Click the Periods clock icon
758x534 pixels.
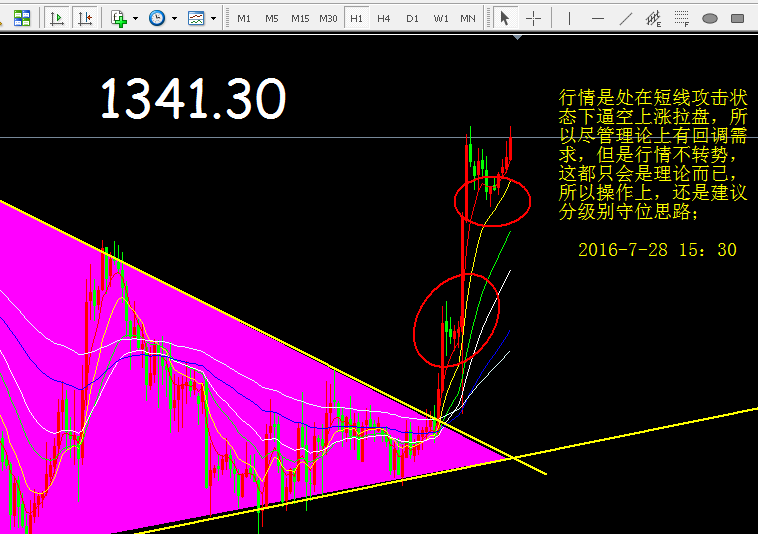(157, 18)
